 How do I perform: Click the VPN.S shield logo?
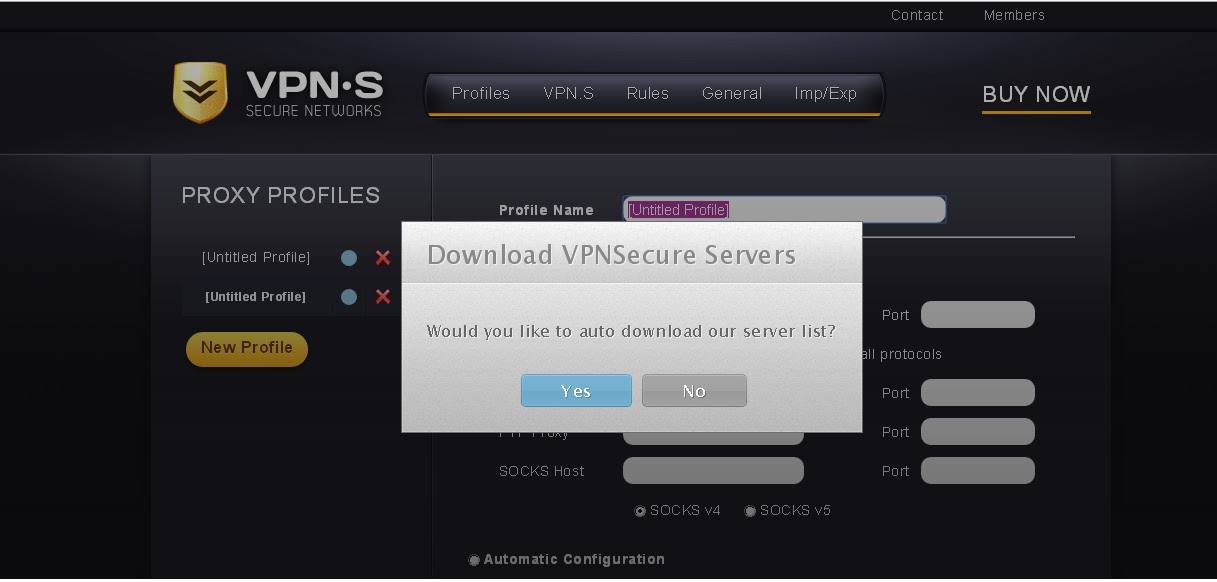point(200,93)
